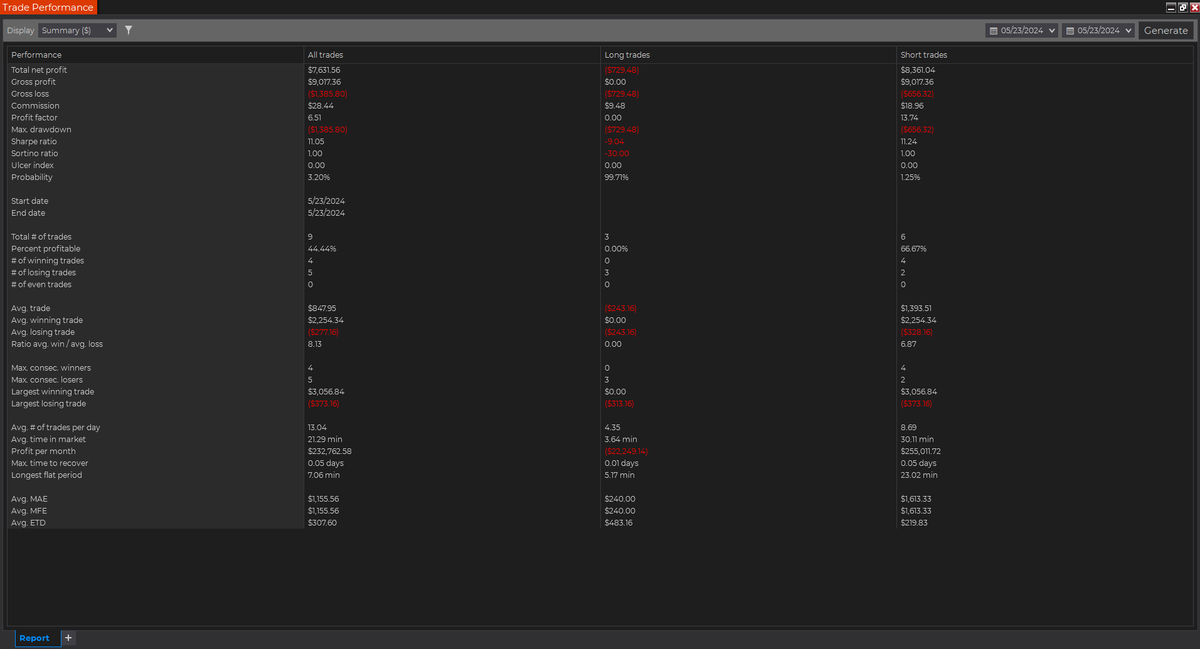Select the Percent profitable row label

click(46, 249)
